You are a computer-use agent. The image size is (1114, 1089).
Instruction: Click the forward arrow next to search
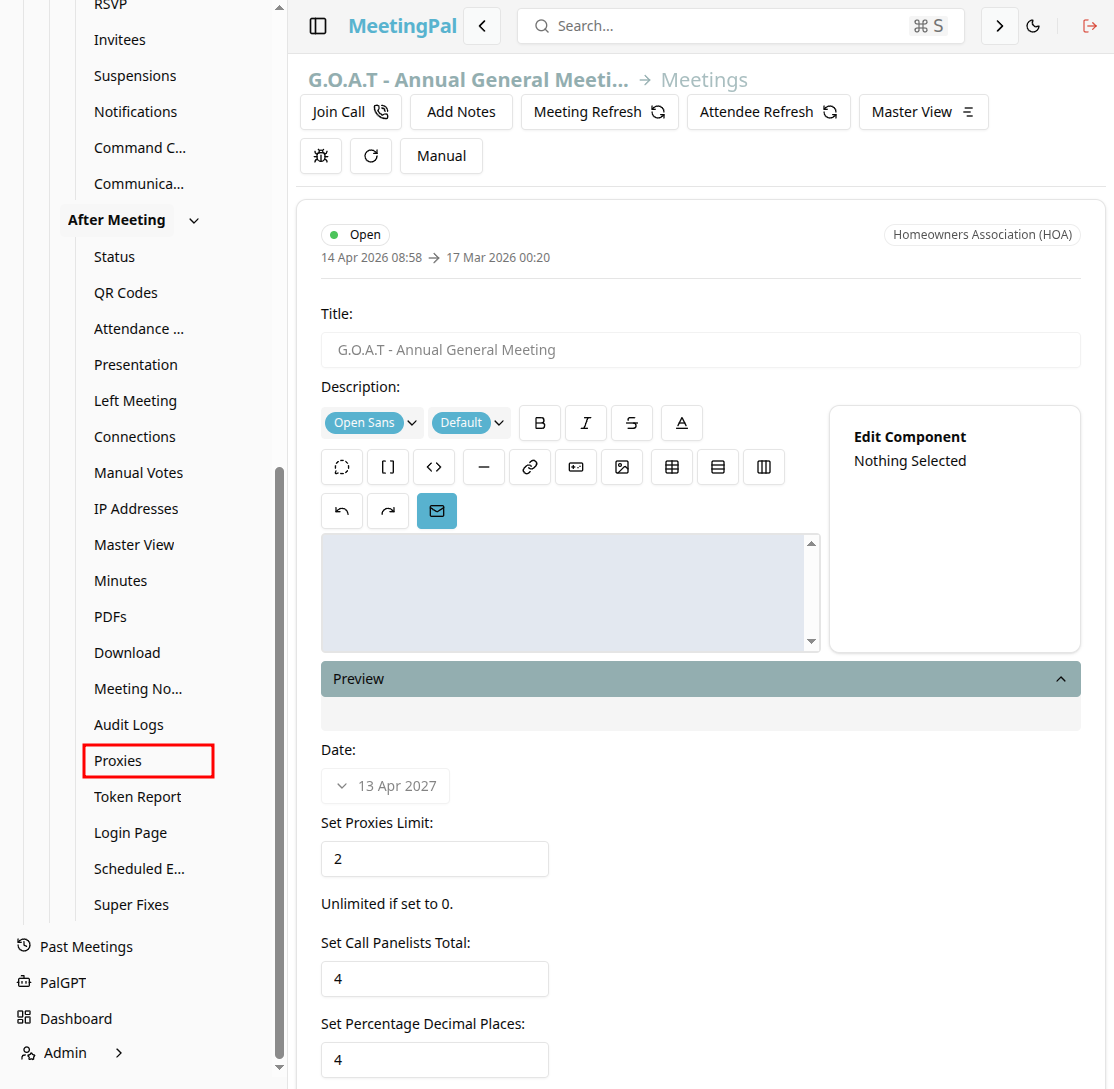click(x=999, y=26)
